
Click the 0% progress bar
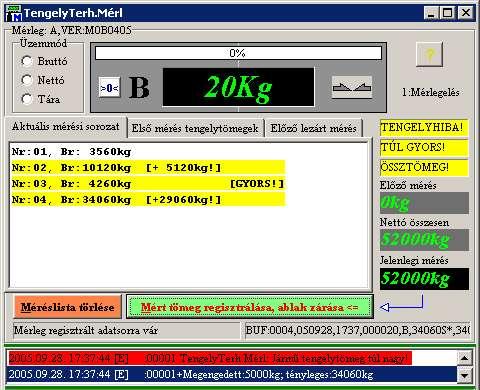[238, 53]
